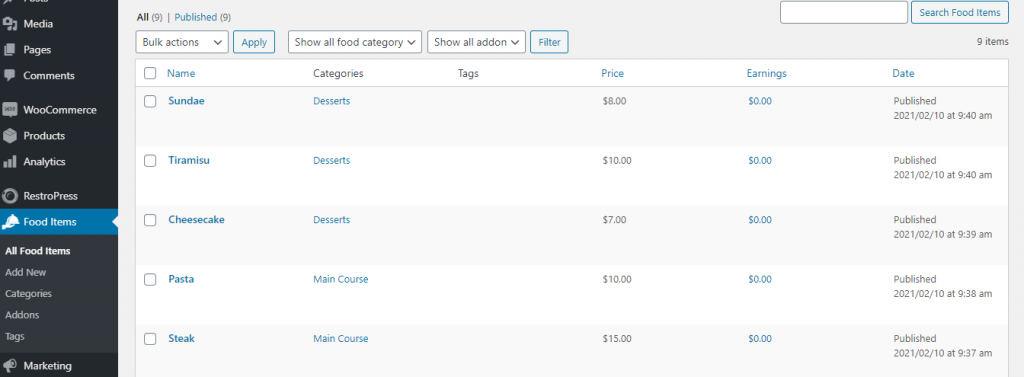
Task: Click the Marketing megaphone icon
Action: pos(10,366)
